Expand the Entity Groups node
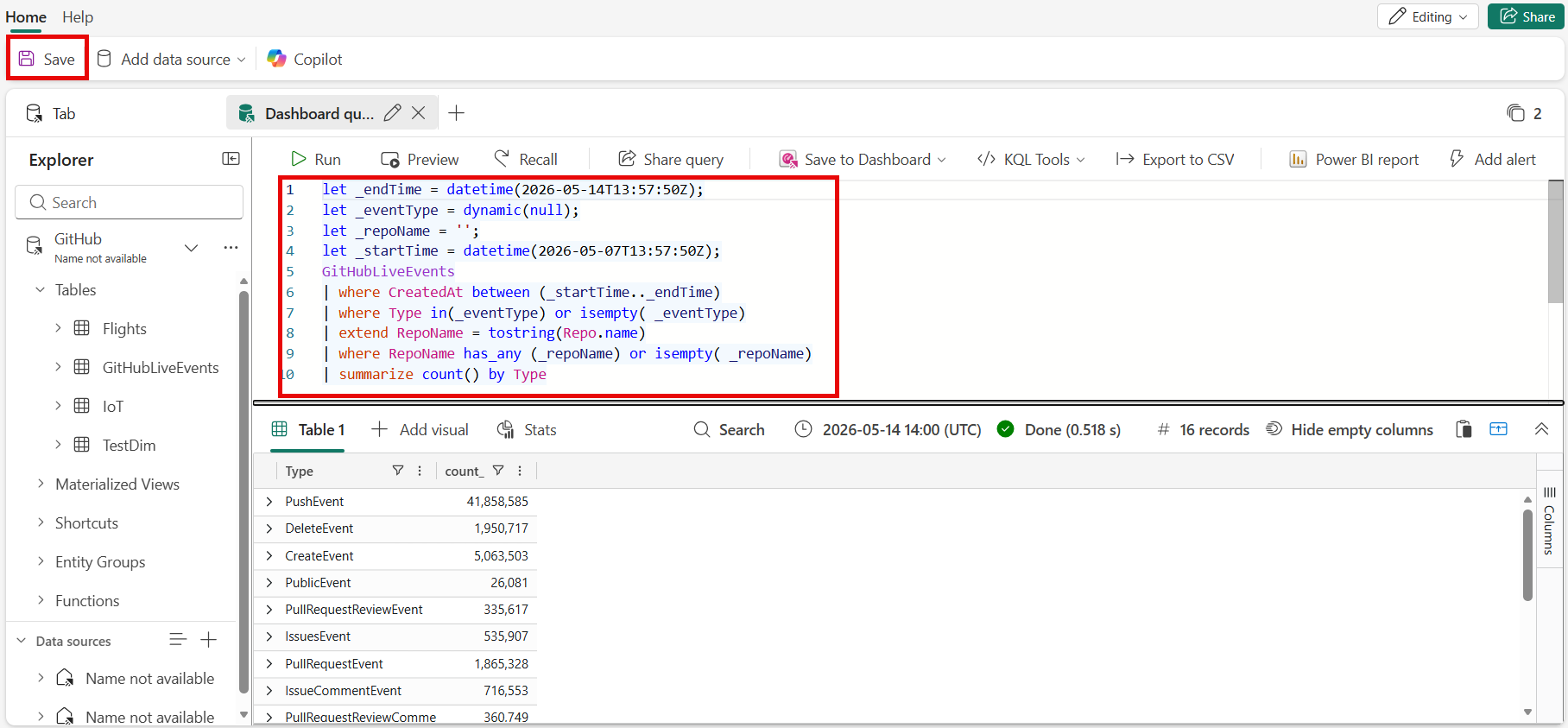This screenshot has height=728, width=1568. click(40, 561)
